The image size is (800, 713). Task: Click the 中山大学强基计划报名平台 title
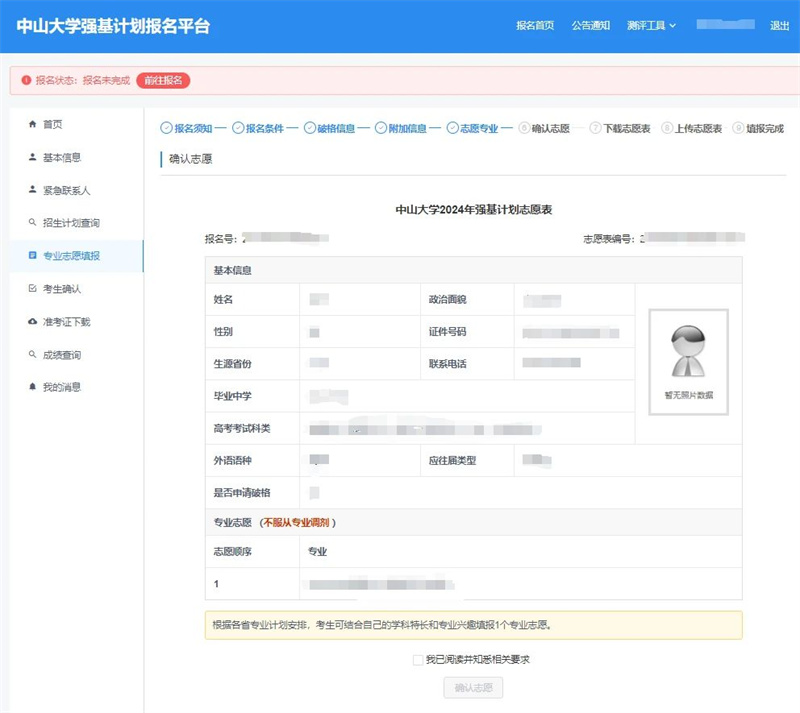(x=113, y=26)
